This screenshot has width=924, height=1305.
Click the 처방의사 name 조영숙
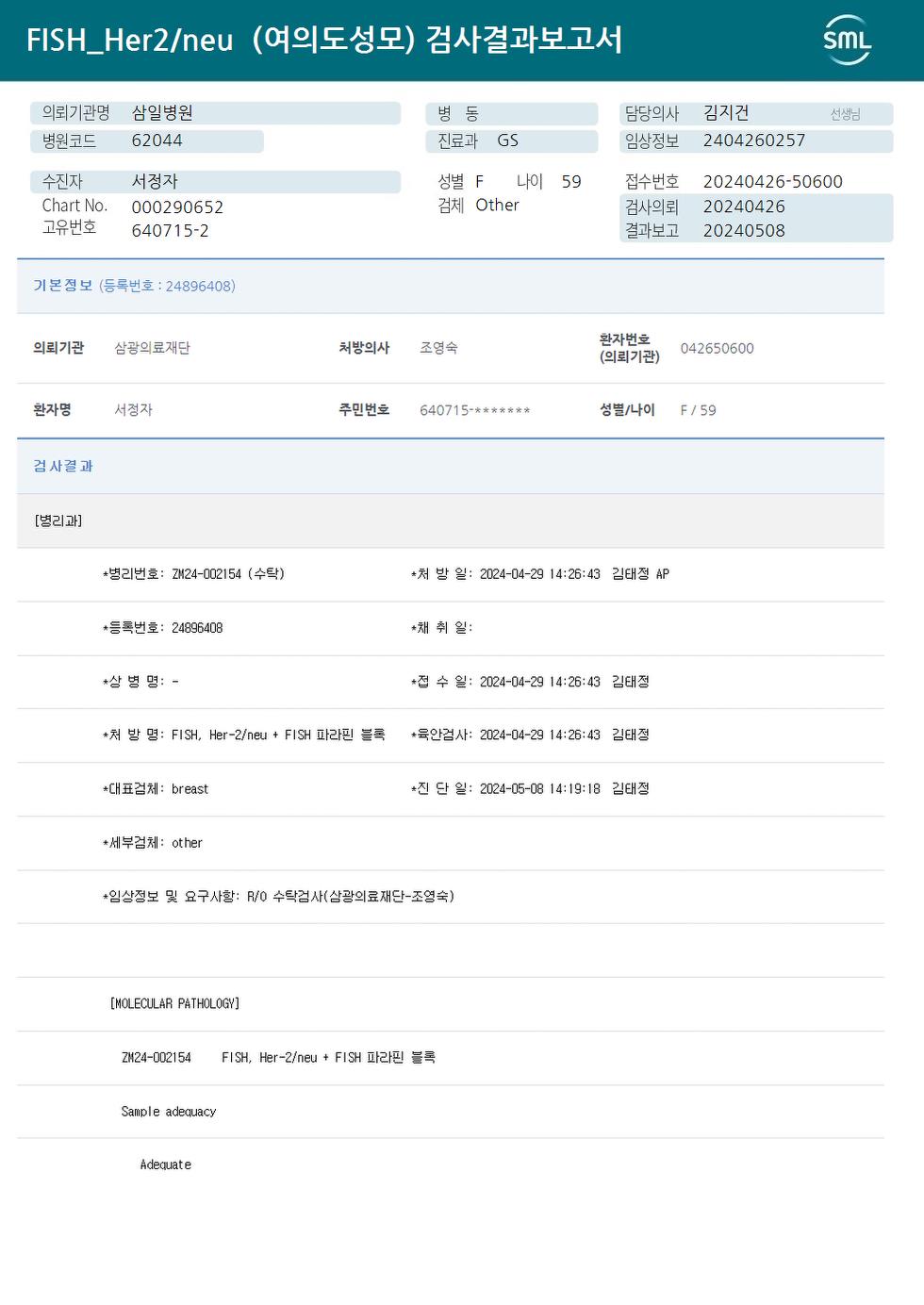click(x=438, y=348)
